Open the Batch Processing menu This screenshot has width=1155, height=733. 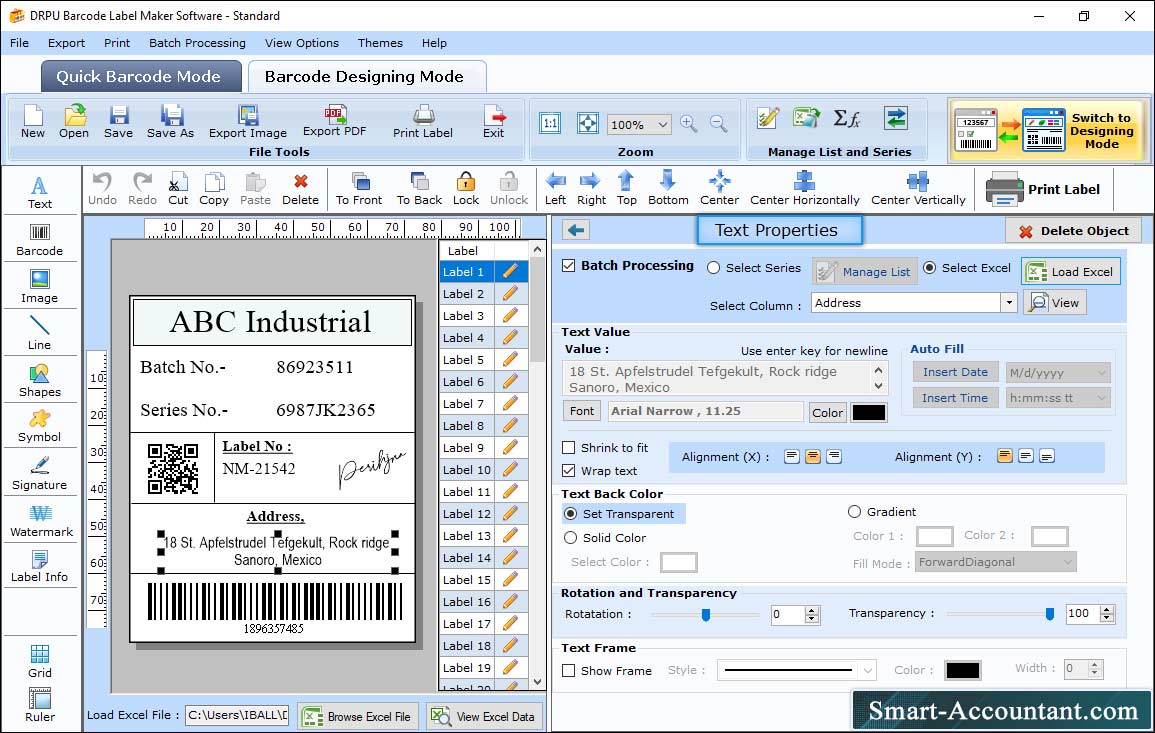click(x=197, y=43)
